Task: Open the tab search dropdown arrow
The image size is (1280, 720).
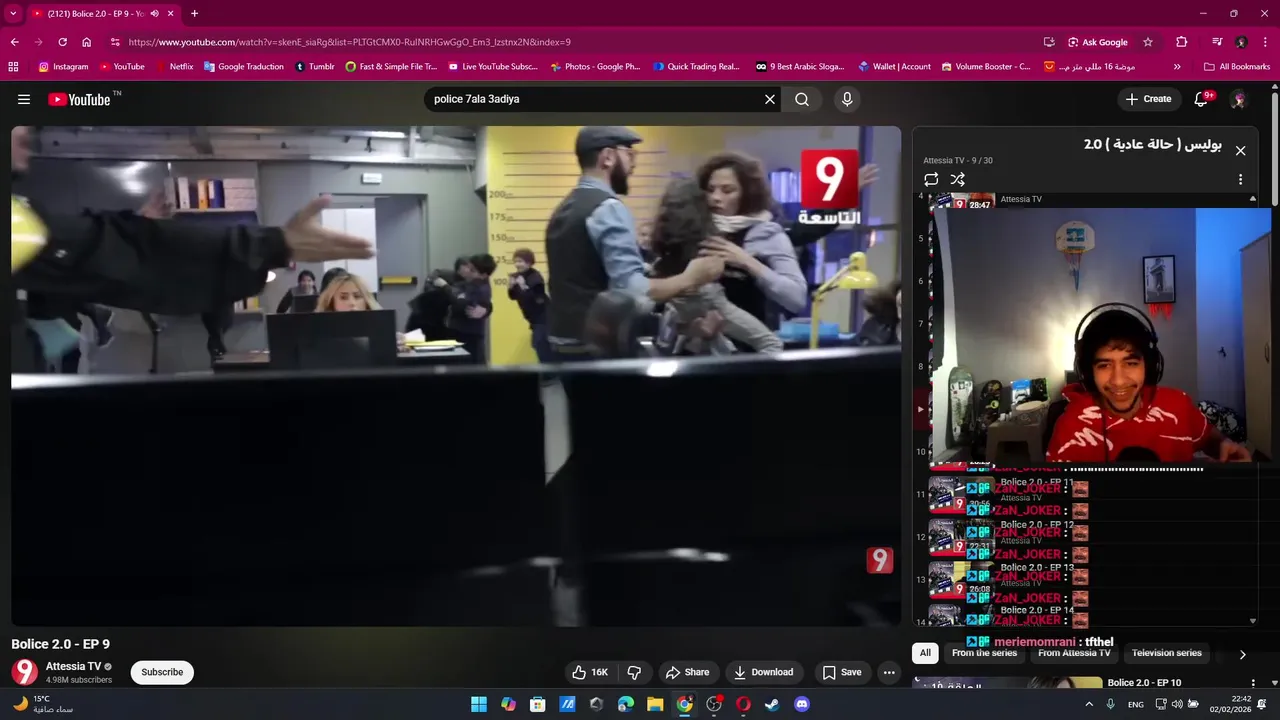Action: 13,14
